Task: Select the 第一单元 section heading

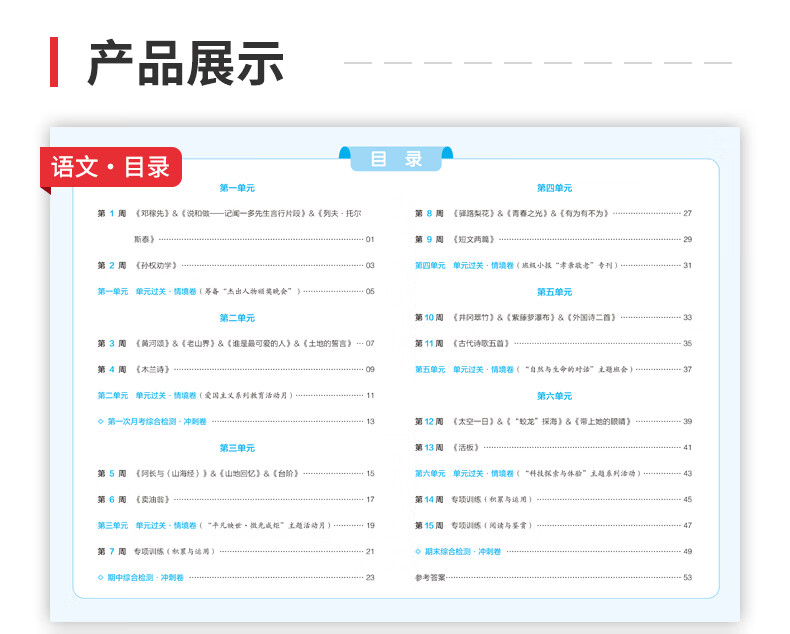Action: (237, 187)
